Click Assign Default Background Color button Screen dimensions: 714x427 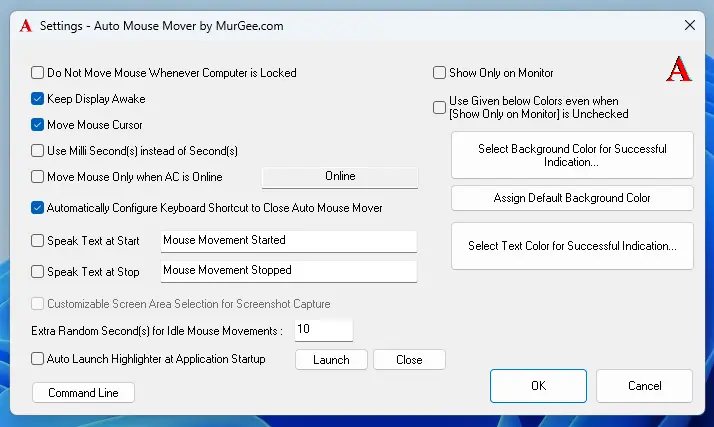tap(572, 198)
